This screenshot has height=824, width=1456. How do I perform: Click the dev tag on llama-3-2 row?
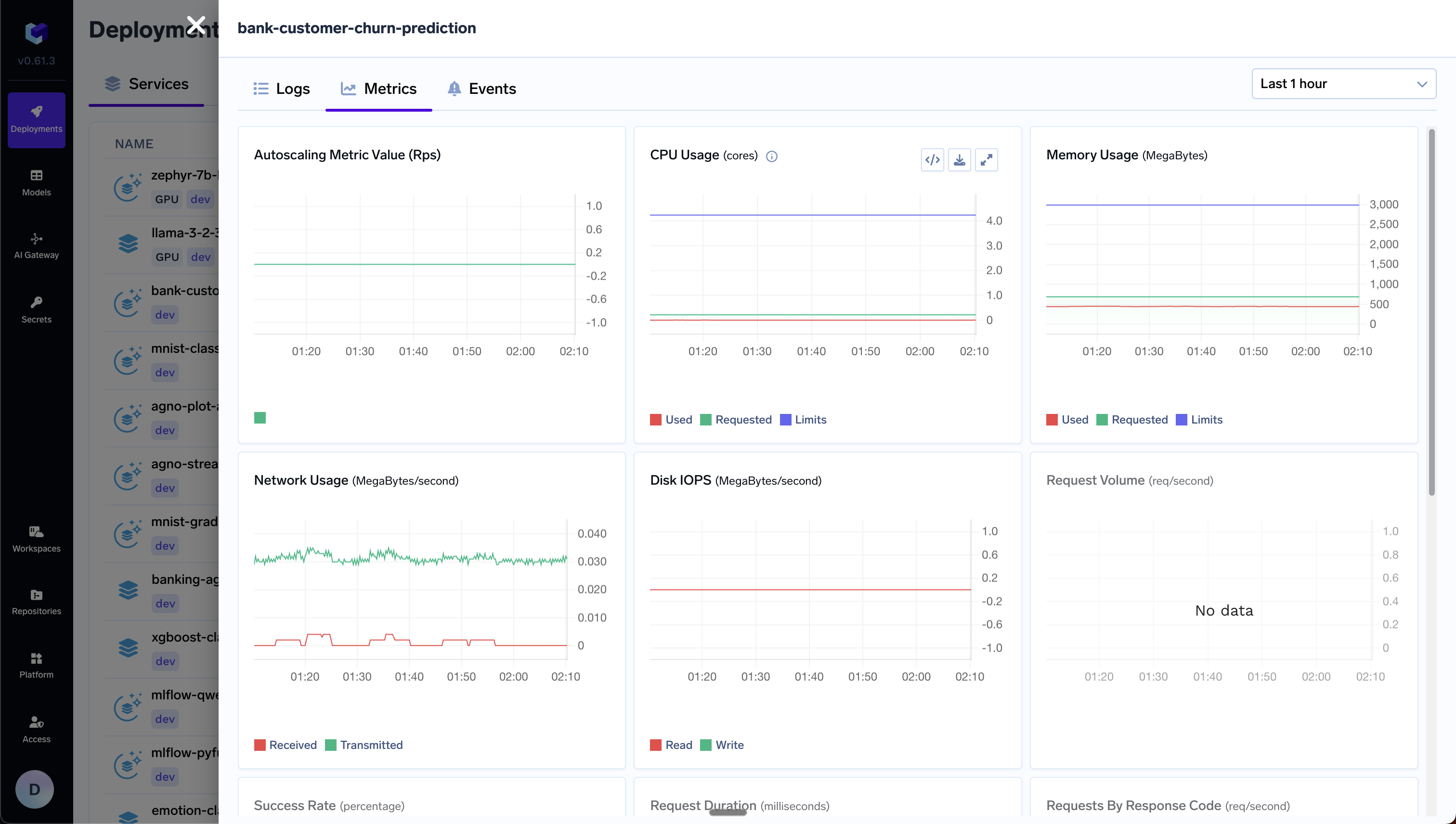click(x=200, y=257)
